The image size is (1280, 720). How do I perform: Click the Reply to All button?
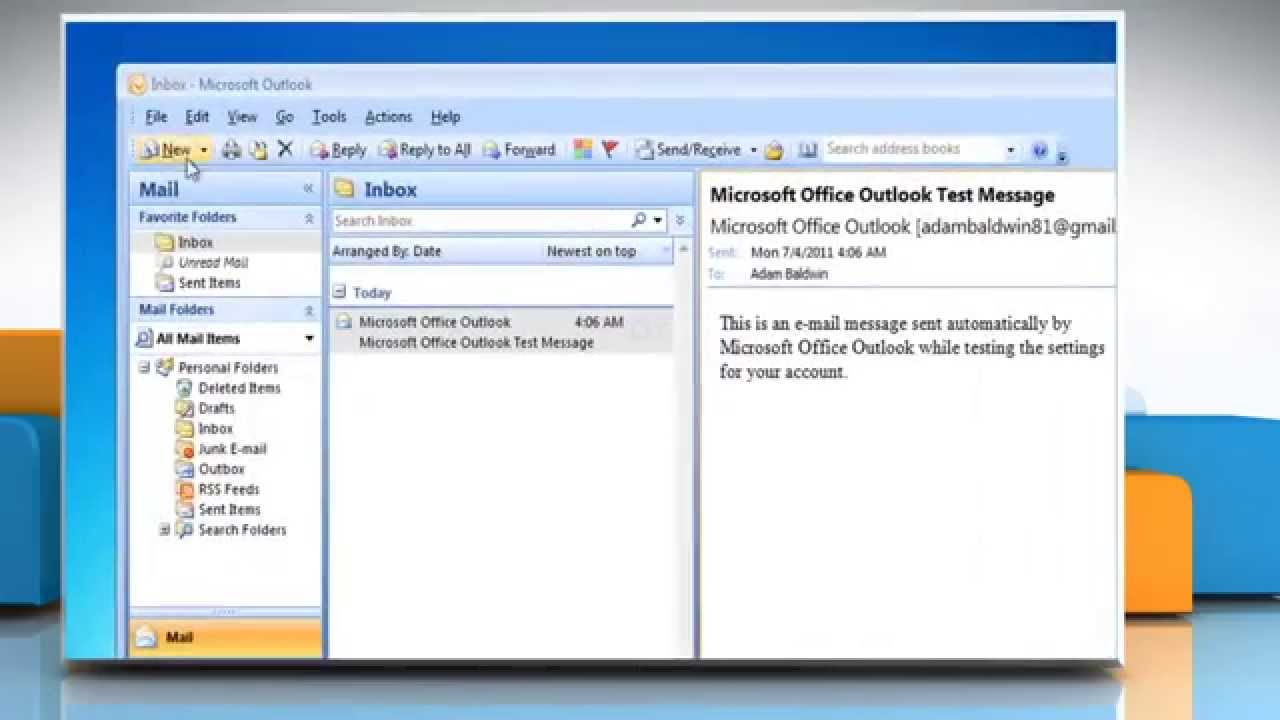[424, 150]
